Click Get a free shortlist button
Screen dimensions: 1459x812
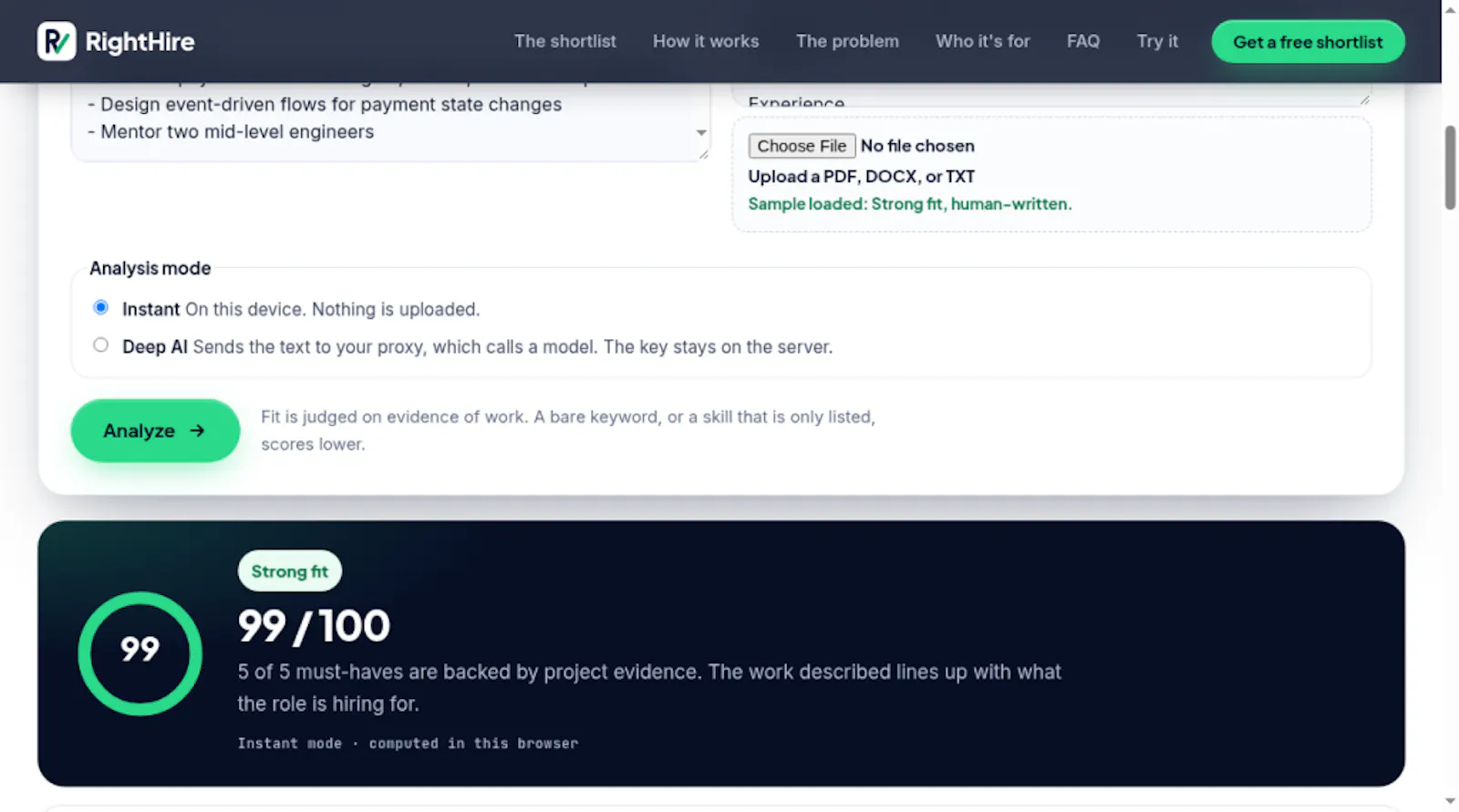click(1308, 42)
